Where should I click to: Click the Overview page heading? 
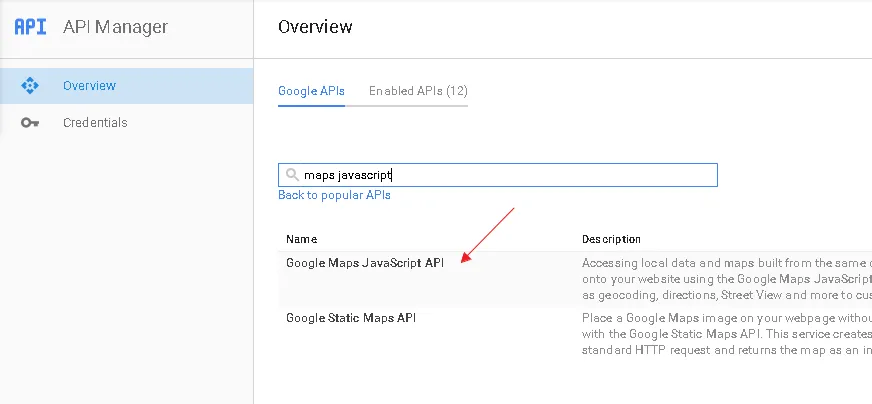coord(315,26)
